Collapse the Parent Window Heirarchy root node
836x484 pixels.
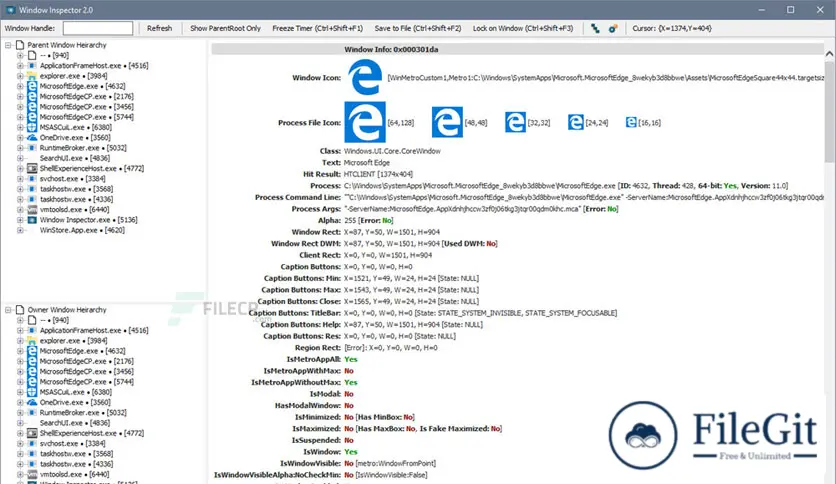8,45
